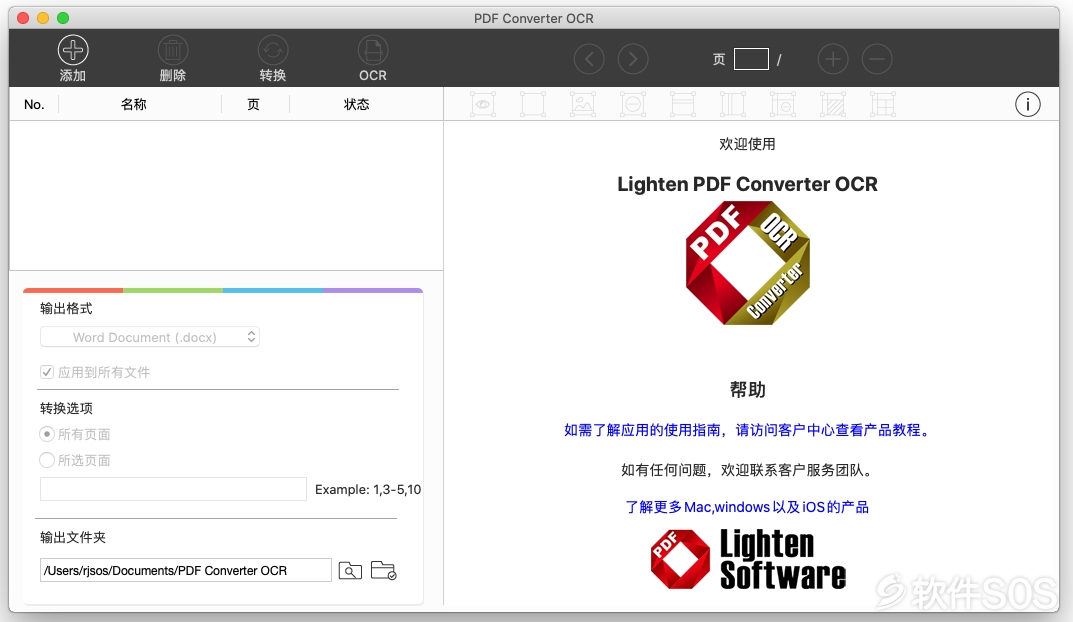Viewport: 1073px width, 622px height.
Task: Go to previous page with left chevron
Action: pos(589,59)
